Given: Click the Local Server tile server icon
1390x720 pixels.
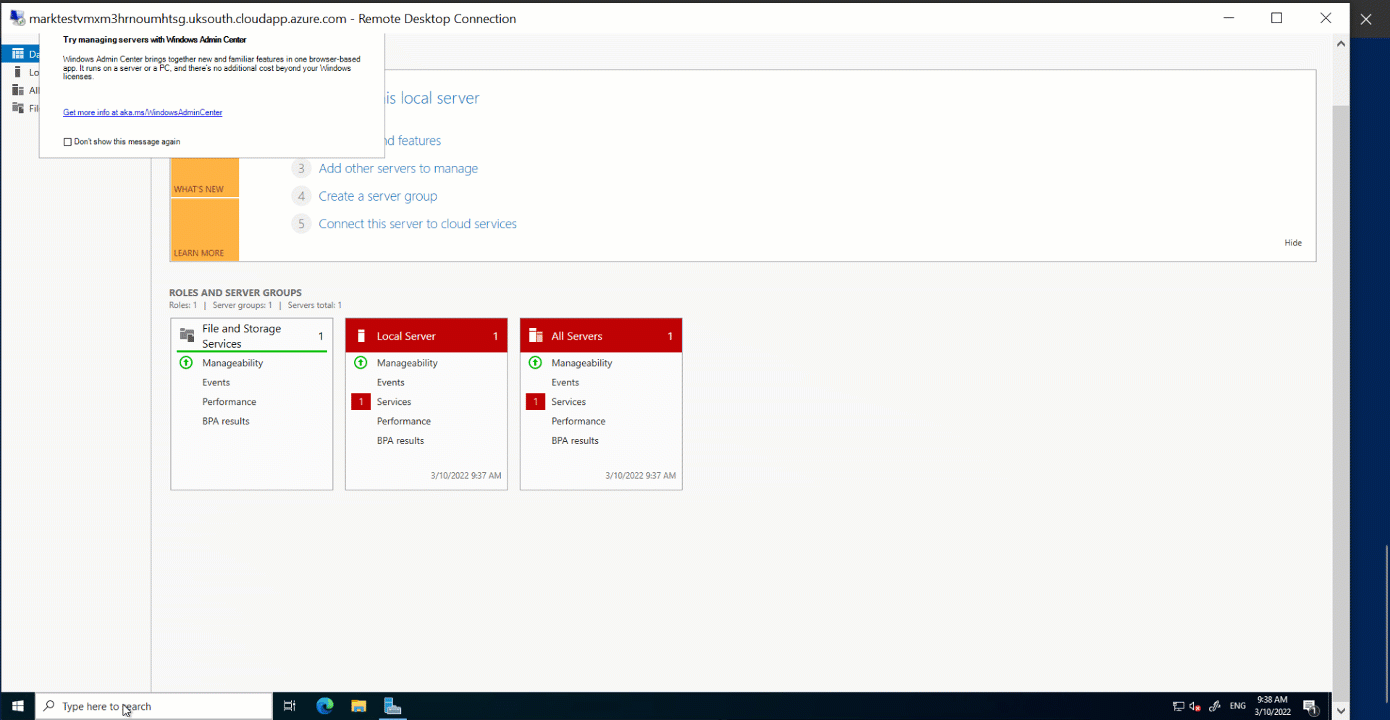Looking at the screenshot, I should tap(361, 336).
